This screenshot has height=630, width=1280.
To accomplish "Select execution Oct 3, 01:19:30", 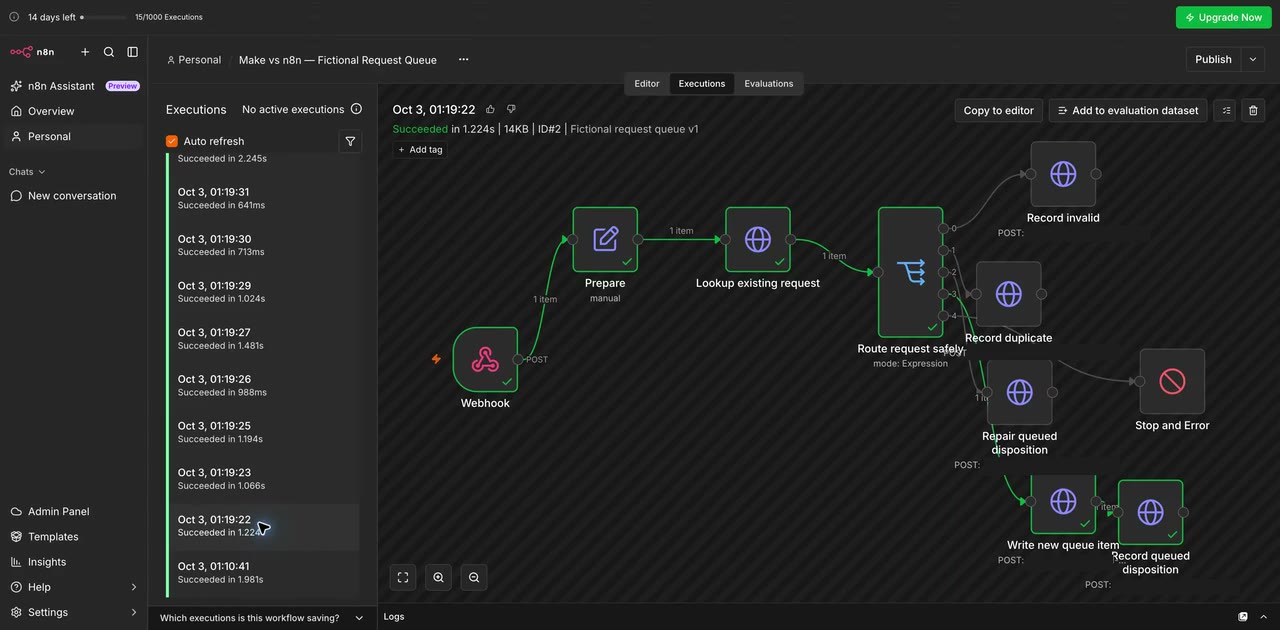I will pyautogui.click(x=262, y=245).
